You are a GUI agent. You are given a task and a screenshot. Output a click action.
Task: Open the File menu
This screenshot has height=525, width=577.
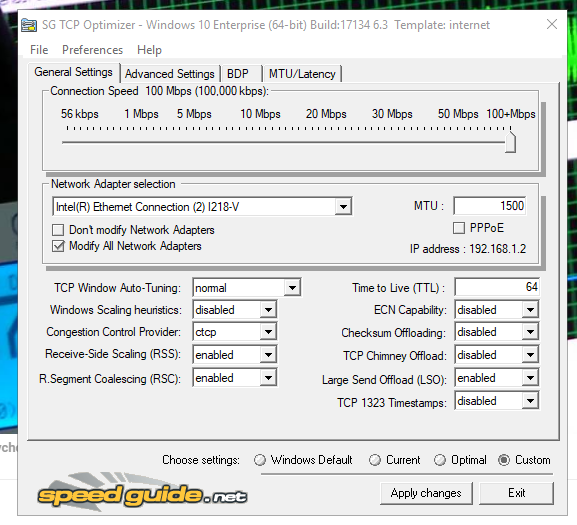[39, 50]
